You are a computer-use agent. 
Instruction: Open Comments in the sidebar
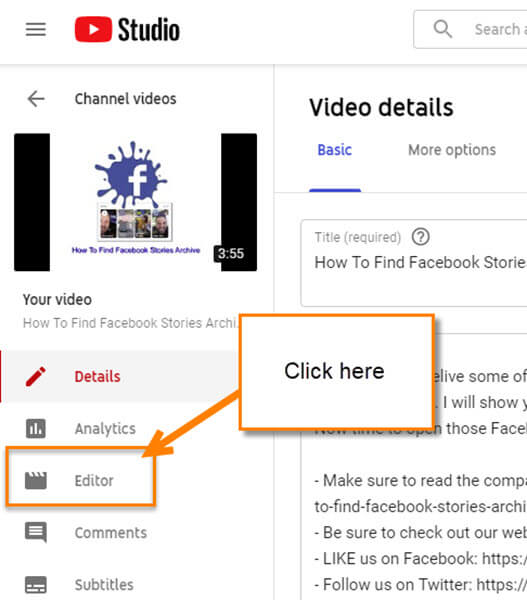click(x=111, y=533)
